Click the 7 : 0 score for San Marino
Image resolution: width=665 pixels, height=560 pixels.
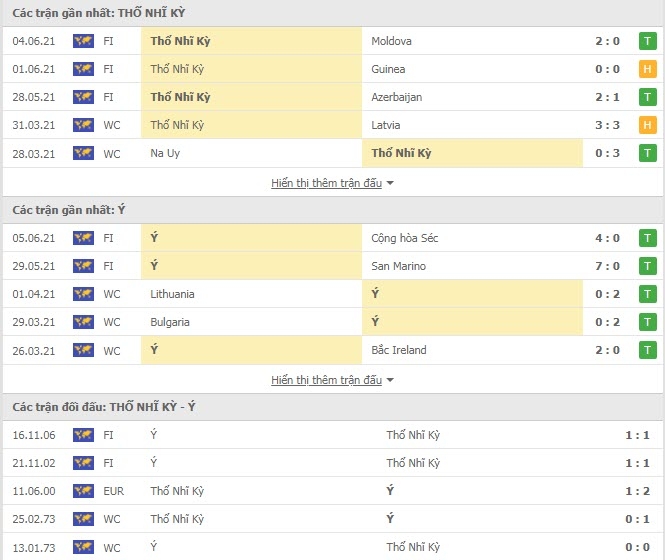pyautogui.click(x=607, y=266)
